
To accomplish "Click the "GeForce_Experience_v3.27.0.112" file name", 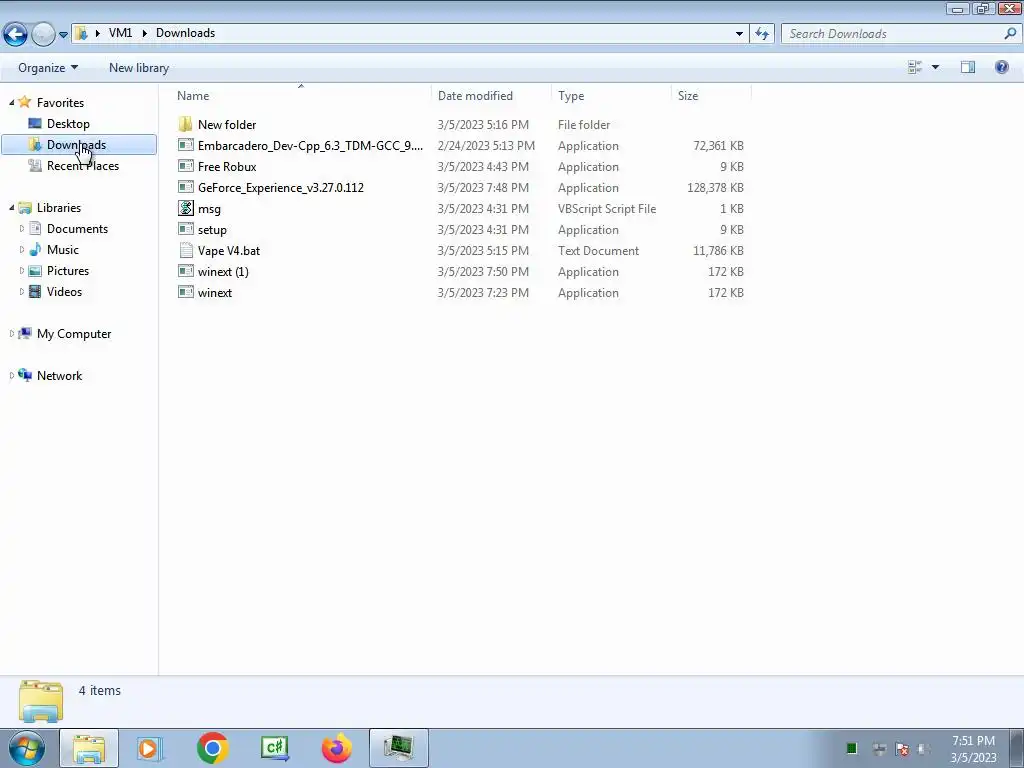I will (x=281, y=187).
